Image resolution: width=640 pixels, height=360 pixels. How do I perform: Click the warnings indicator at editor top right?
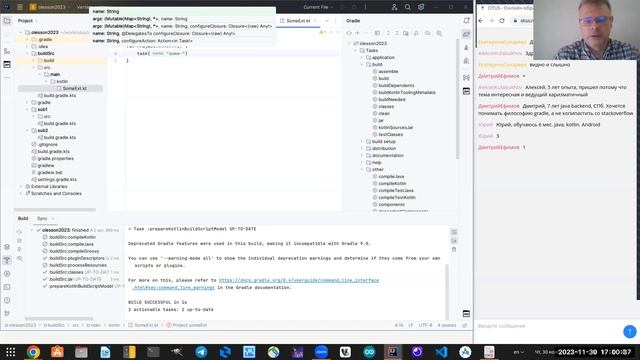(323, 32)
